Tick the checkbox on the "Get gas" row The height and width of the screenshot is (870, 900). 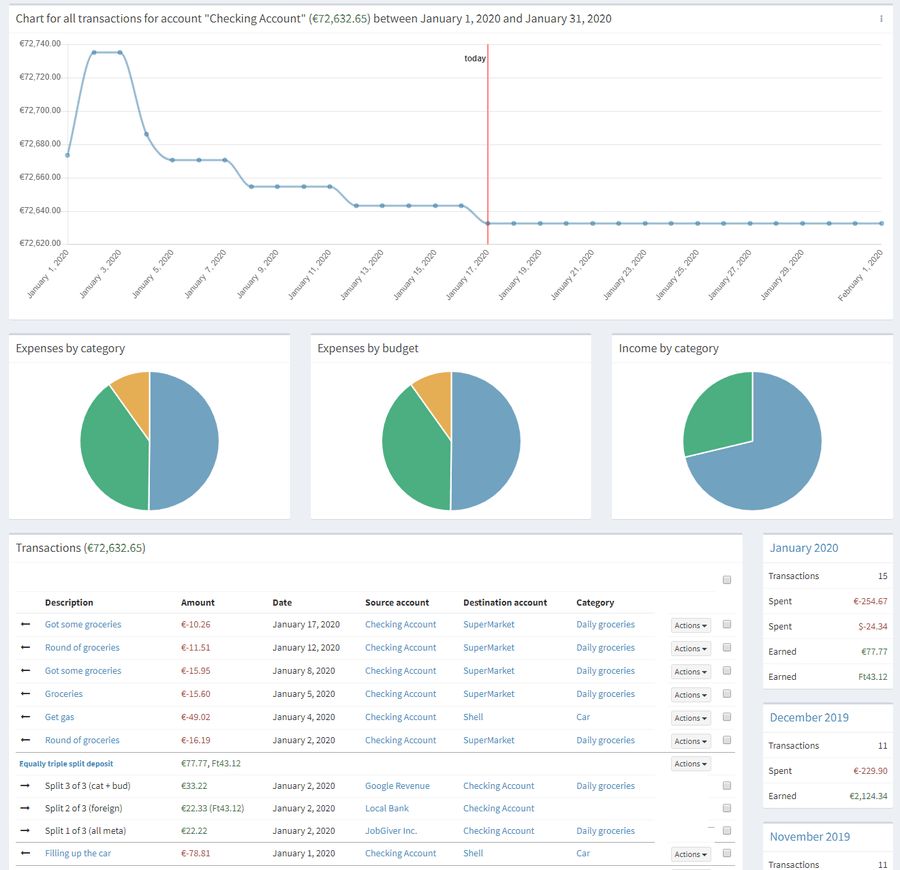tap(726, 717)
